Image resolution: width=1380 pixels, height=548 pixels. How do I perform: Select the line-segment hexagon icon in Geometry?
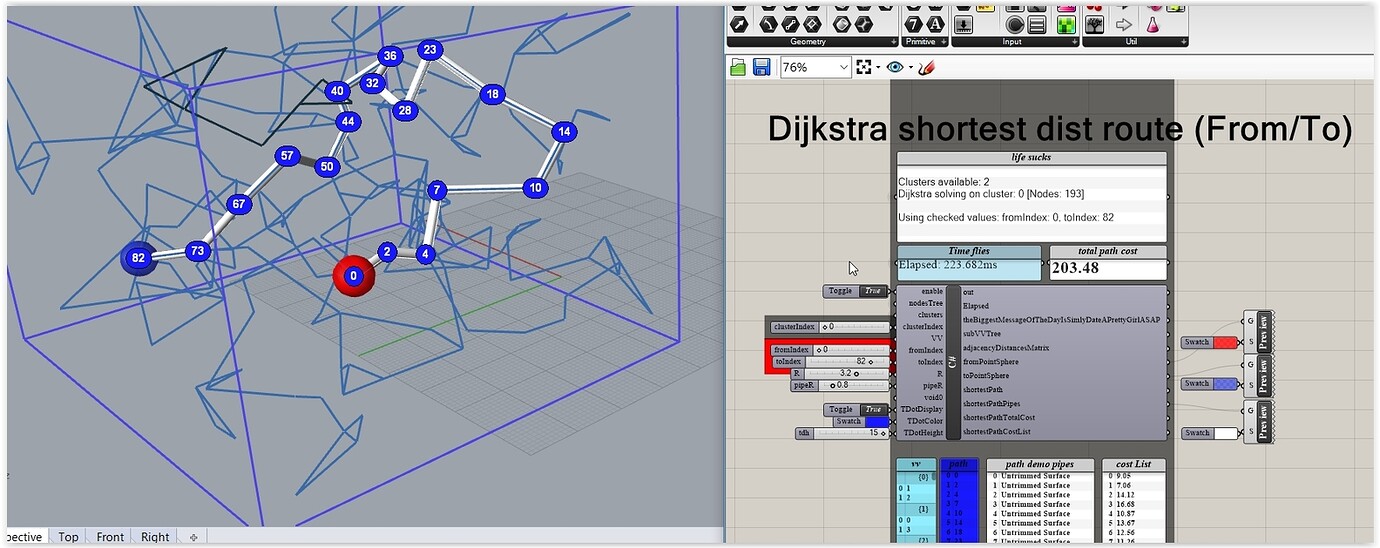pos(790,24)
